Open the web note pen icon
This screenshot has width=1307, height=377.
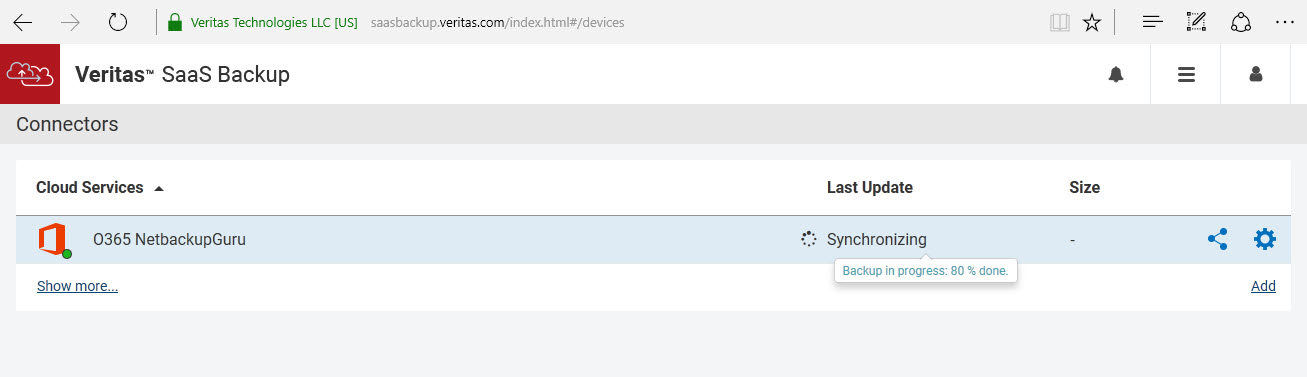click(x=1196, y=22)
